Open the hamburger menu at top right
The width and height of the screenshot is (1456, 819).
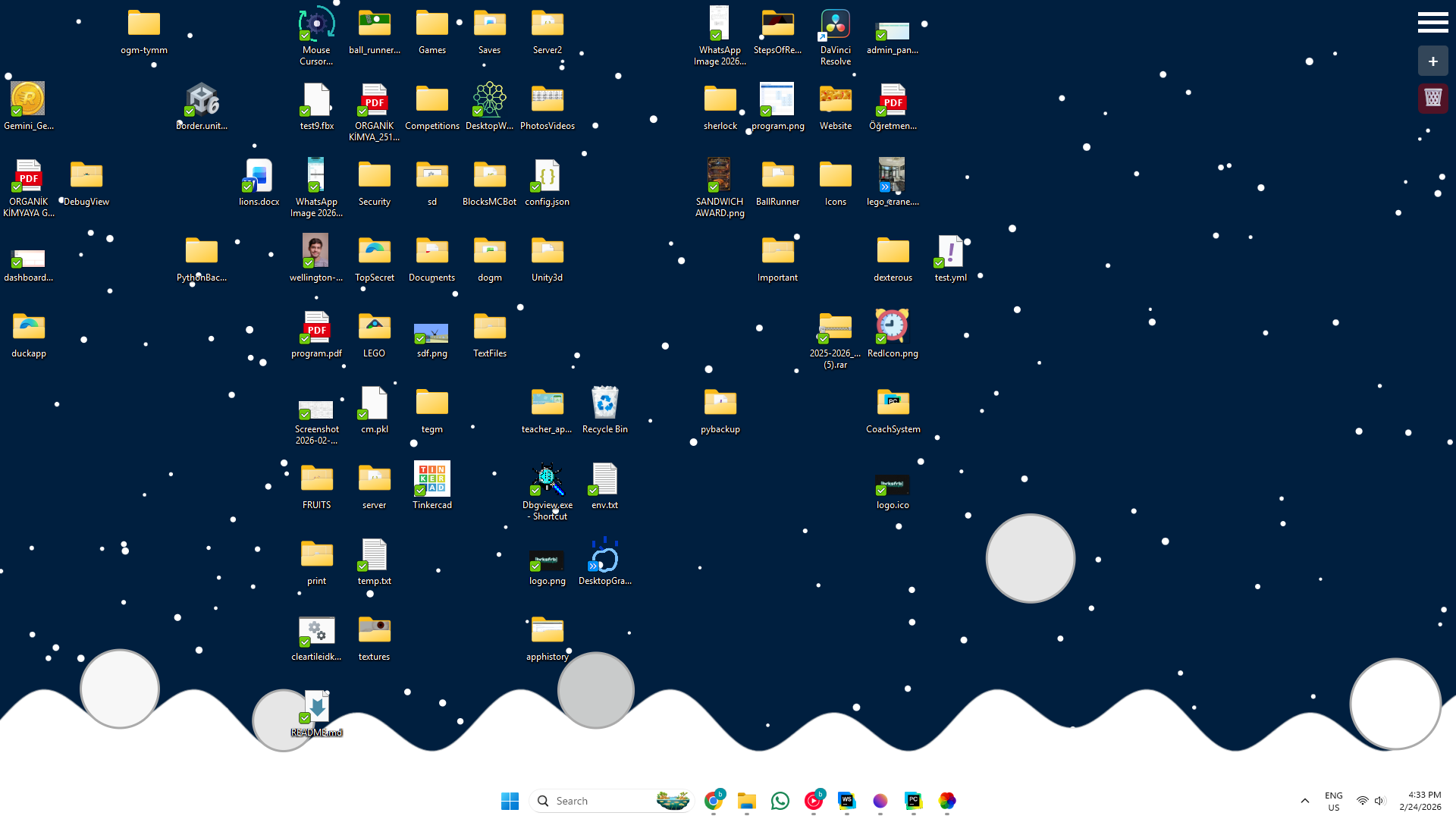point(1432,22)
